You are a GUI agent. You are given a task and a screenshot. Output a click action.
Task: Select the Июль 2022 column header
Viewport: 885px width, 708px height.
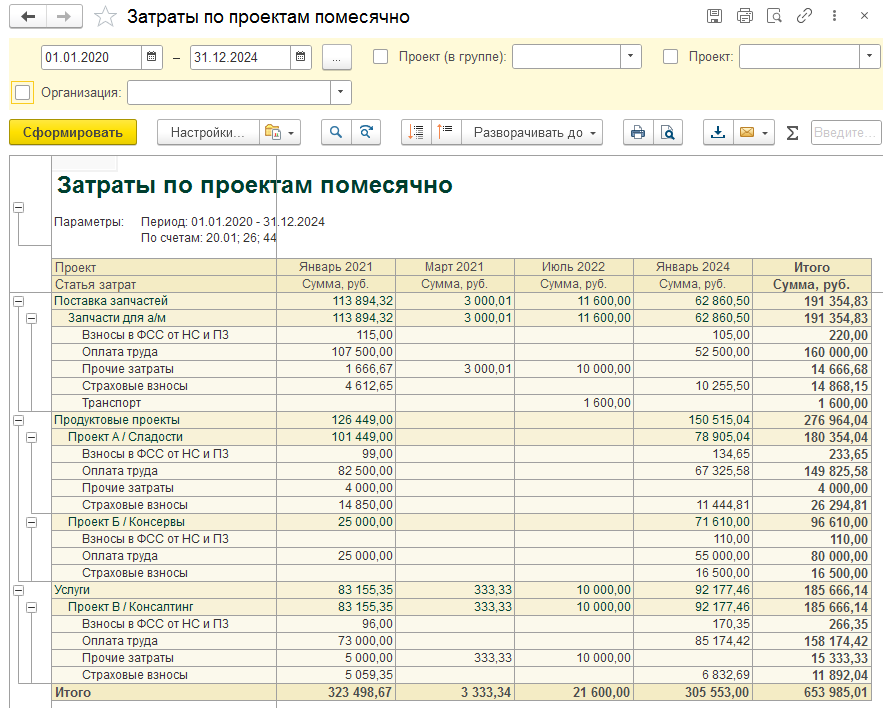(x=574, y=267)
